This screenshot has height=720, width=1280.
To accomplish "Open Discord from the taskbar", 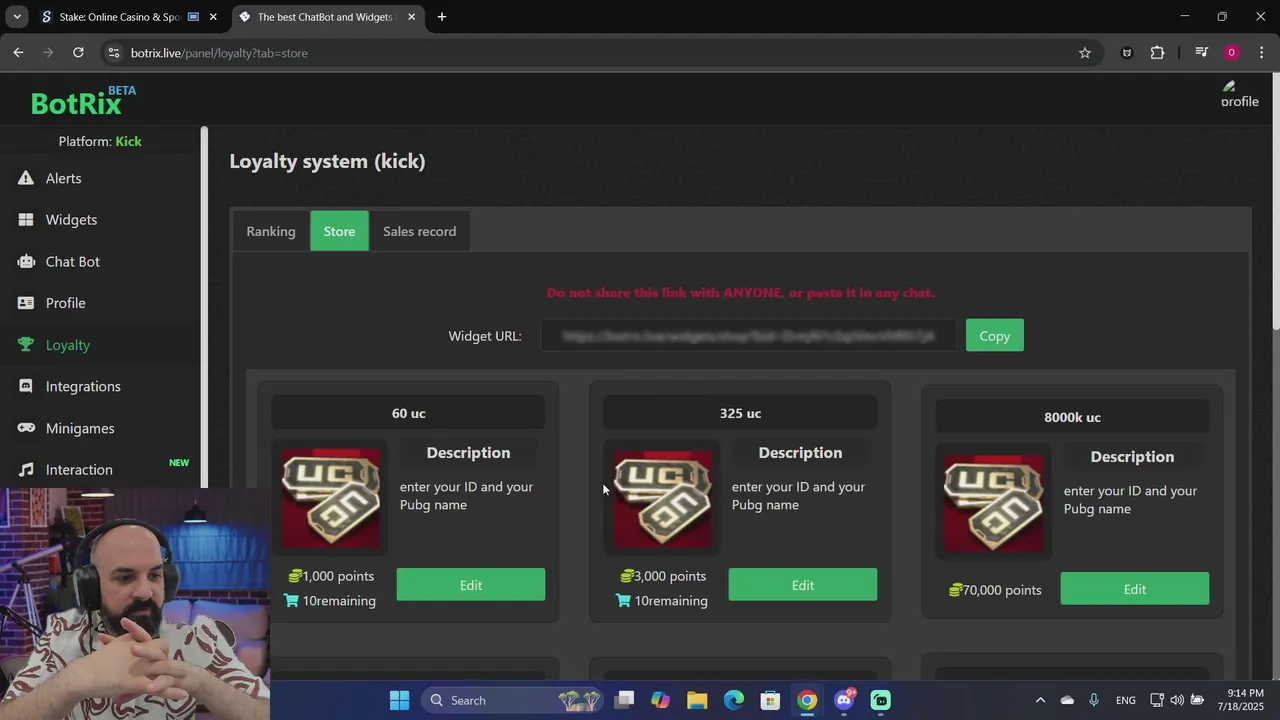I will click(844, 700).
